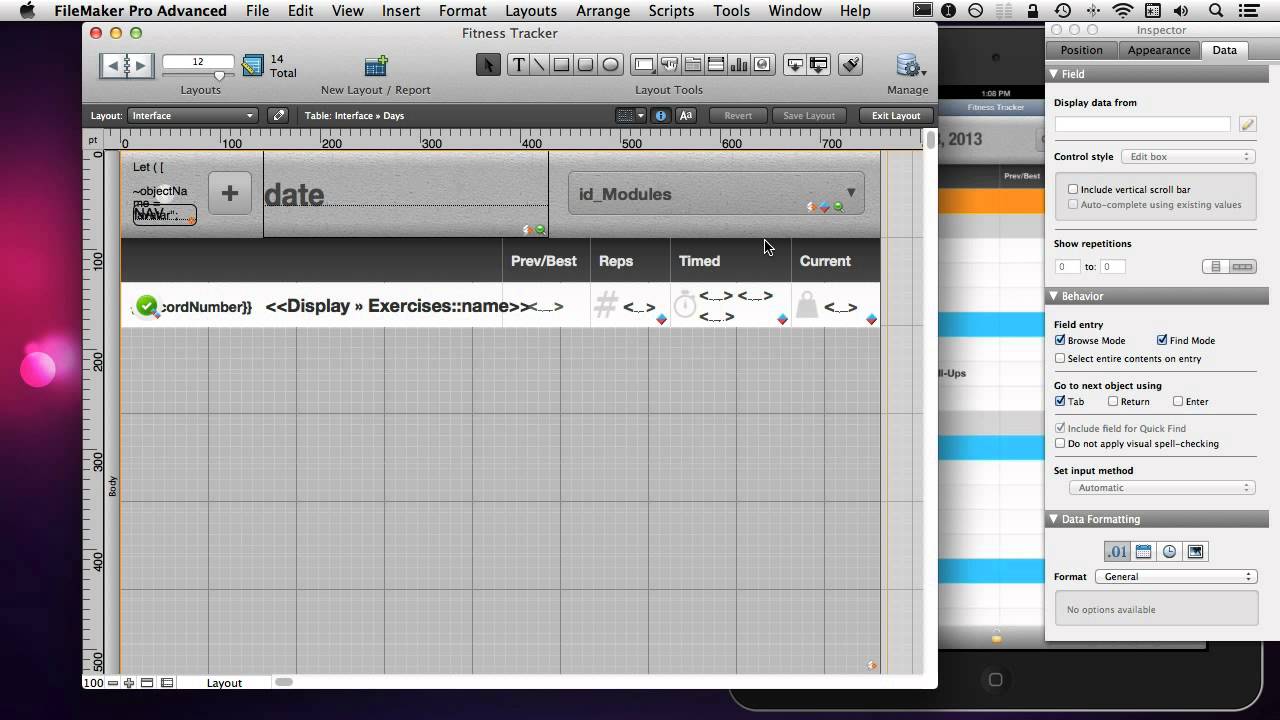Select the Chart tool
The image size is (1280, 720).
click(739, 65)
